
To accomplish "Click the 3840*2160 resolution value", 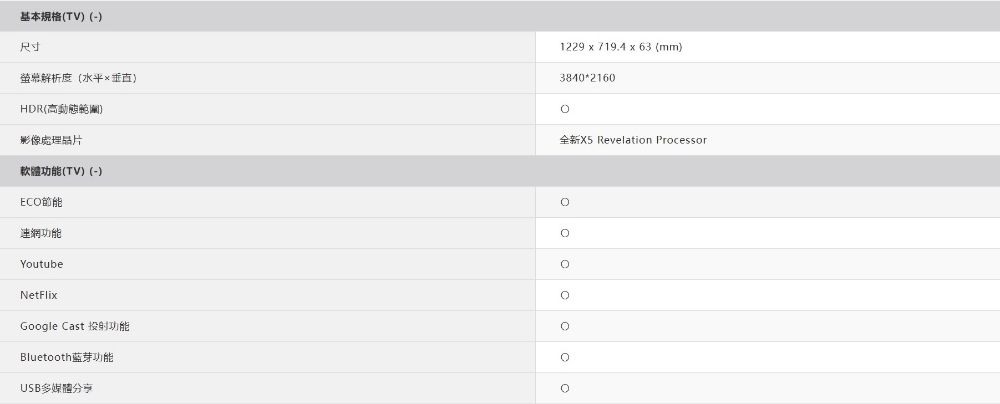I will (x=588, y=78).
